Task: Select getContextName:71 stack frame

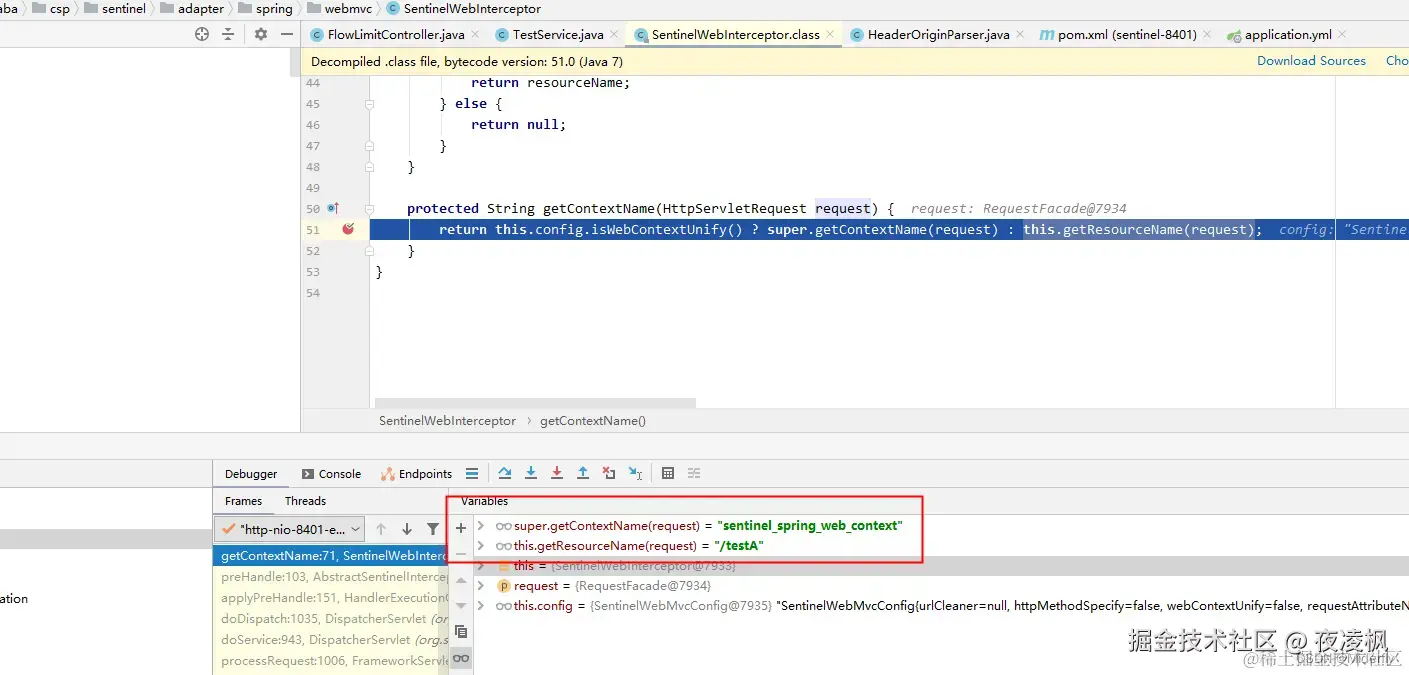Action: click(x=331, y=556)
